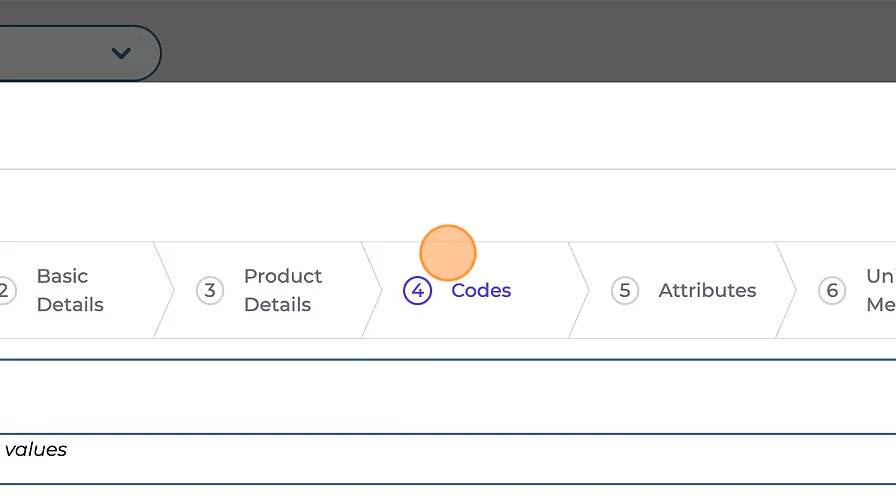Jump to the partially visible sixth step label
This screenshot has height=504, width=896.
pos(879,291)
